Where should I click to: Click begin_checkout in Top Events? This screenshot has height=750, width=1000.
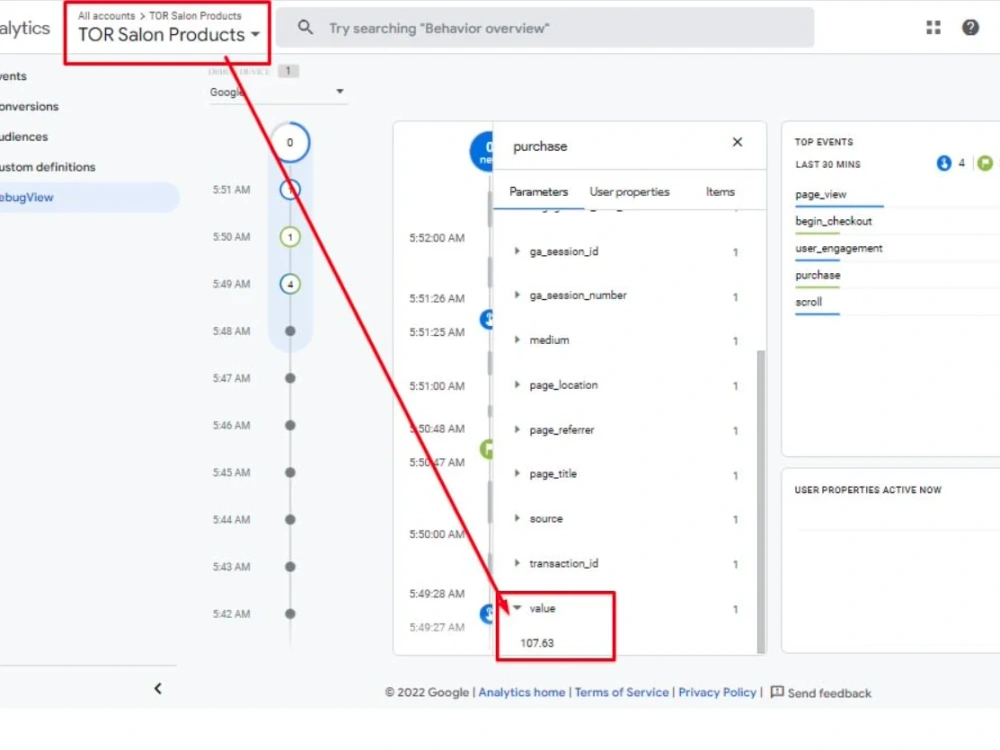click(x=833, y=221)
